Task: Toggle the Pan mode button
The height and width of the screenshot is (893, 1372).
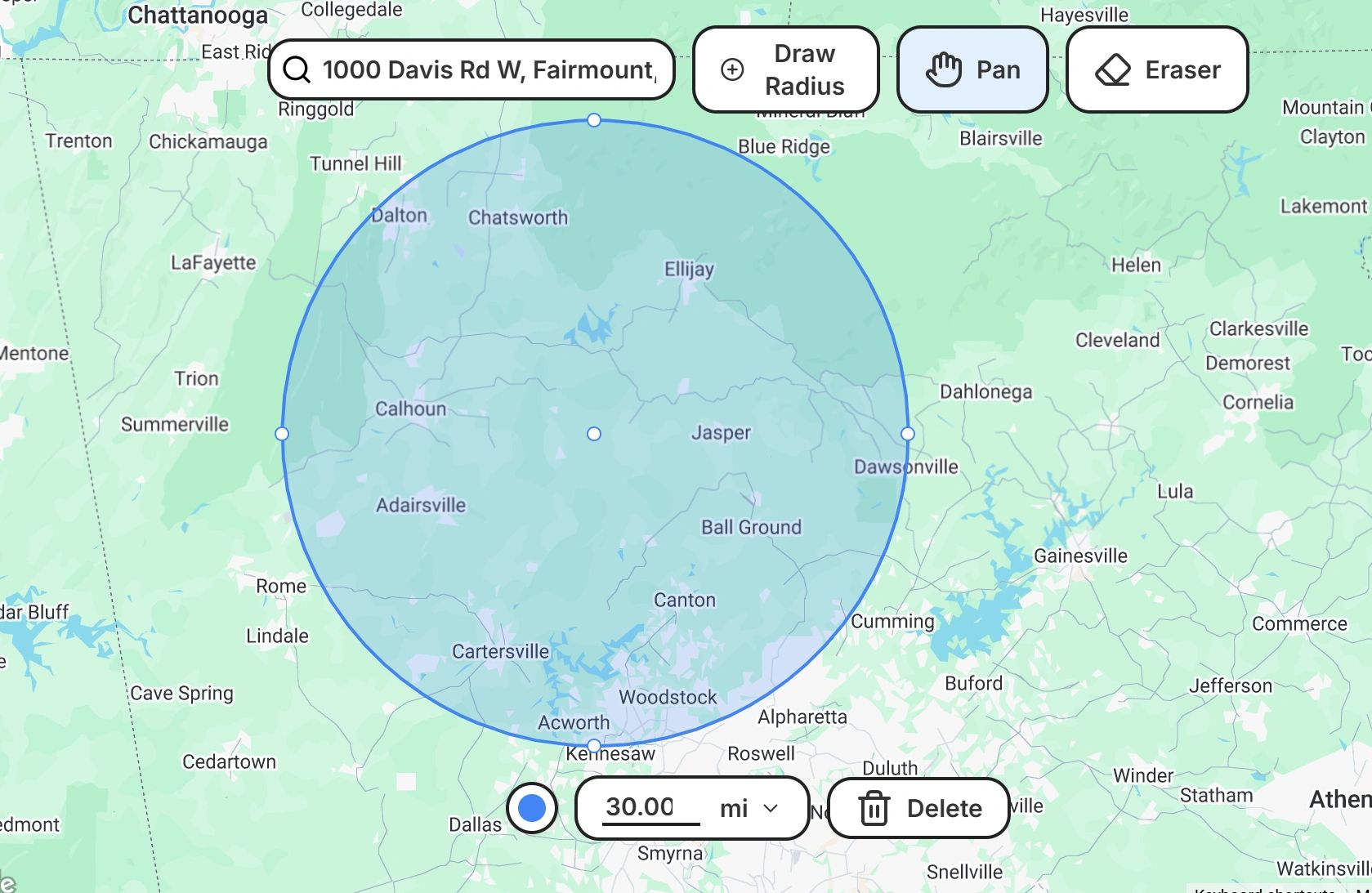Action: (972, 70)
